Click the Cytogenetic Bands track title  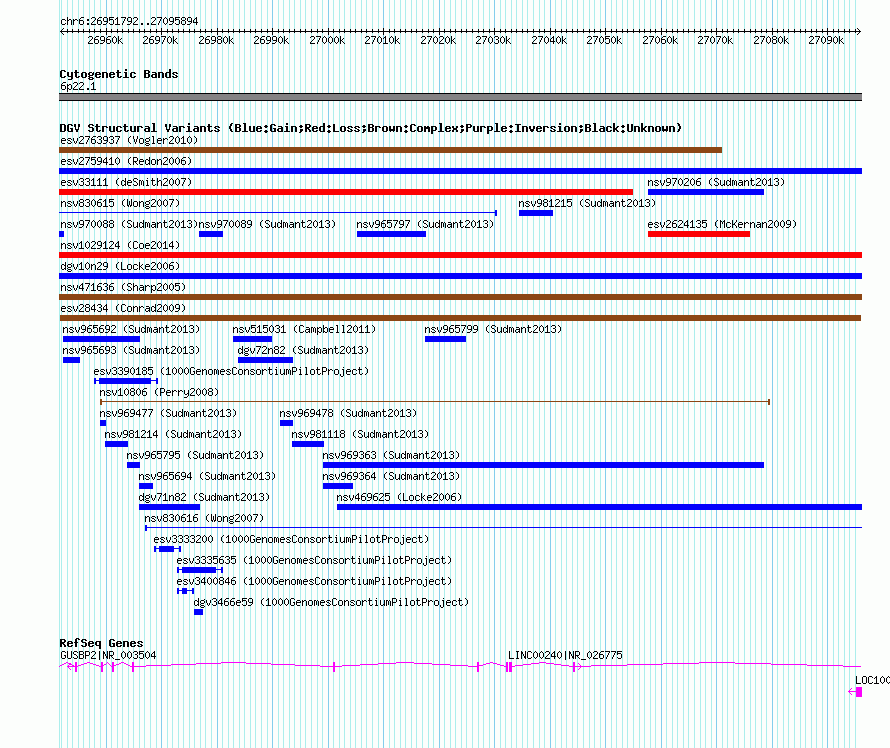119,74
